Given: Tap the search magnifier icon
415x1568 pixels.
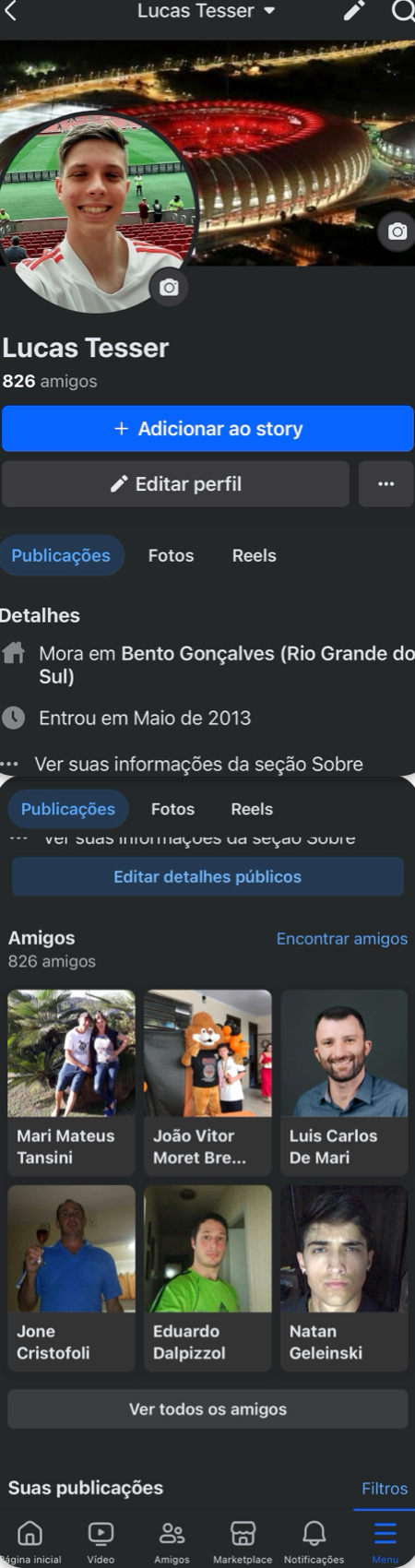Looking at the screenshot, I should coord(403,11).
